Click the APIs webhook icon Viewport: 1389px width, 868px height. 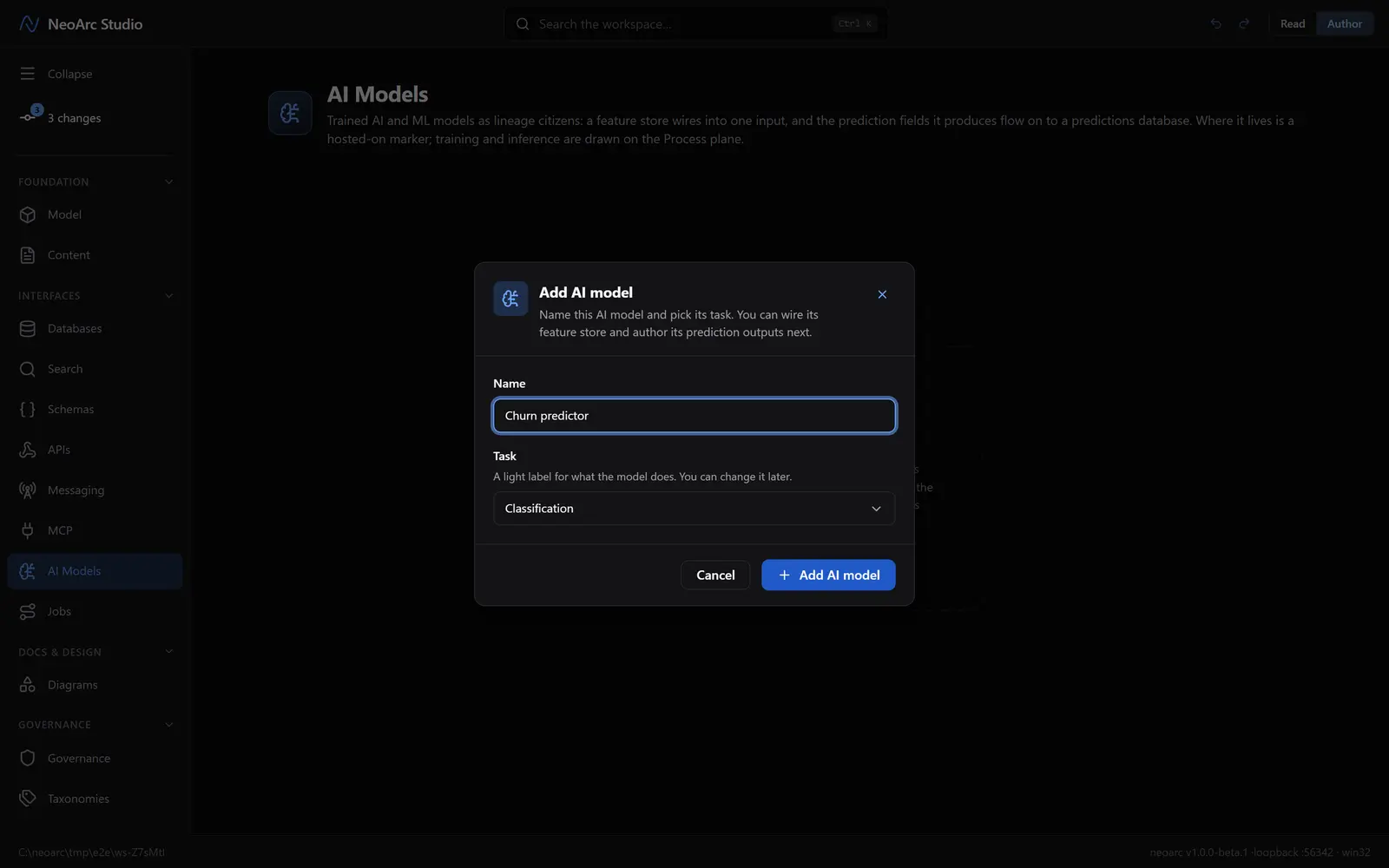[x=28, y=450]
